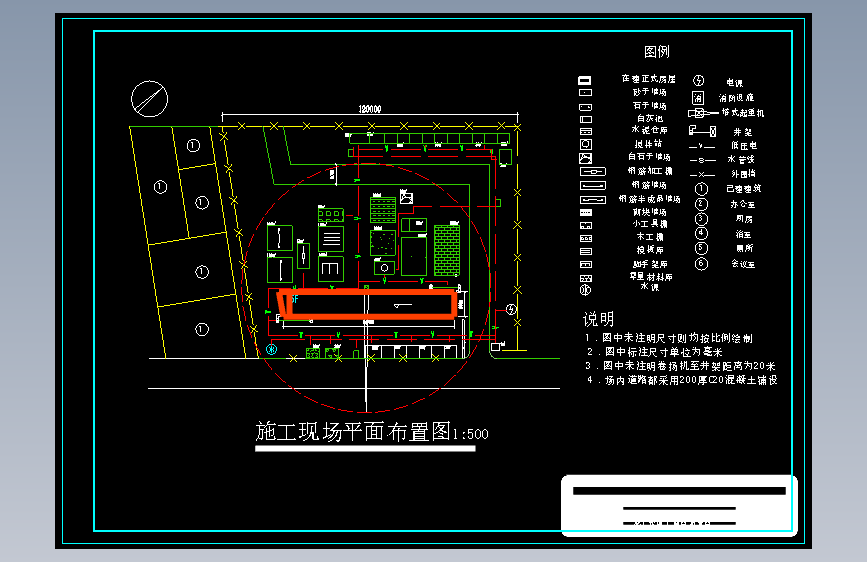Select note 3 about 距离为20米
This screenshot has width=867, height=562.
680,366
